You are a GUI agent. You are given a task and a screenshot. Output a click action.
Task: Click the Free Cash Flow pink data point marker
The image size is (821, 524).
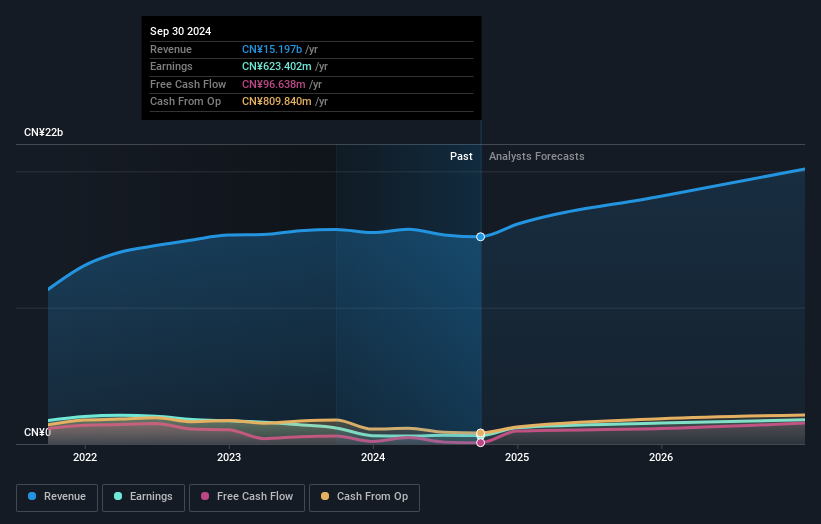(480, 443)
